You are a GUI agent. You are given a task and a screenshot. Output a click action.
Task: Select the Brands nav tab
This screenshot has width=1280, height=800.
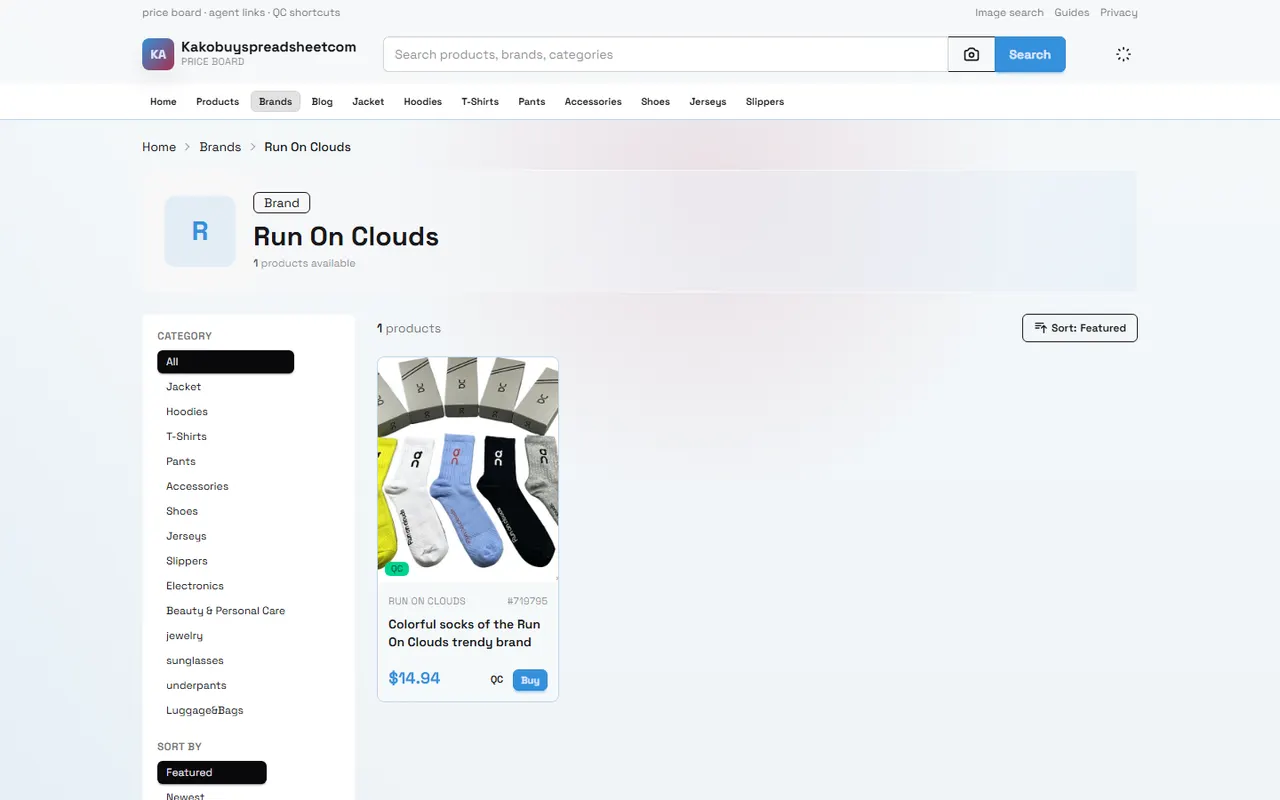click(x=275, y=101)
